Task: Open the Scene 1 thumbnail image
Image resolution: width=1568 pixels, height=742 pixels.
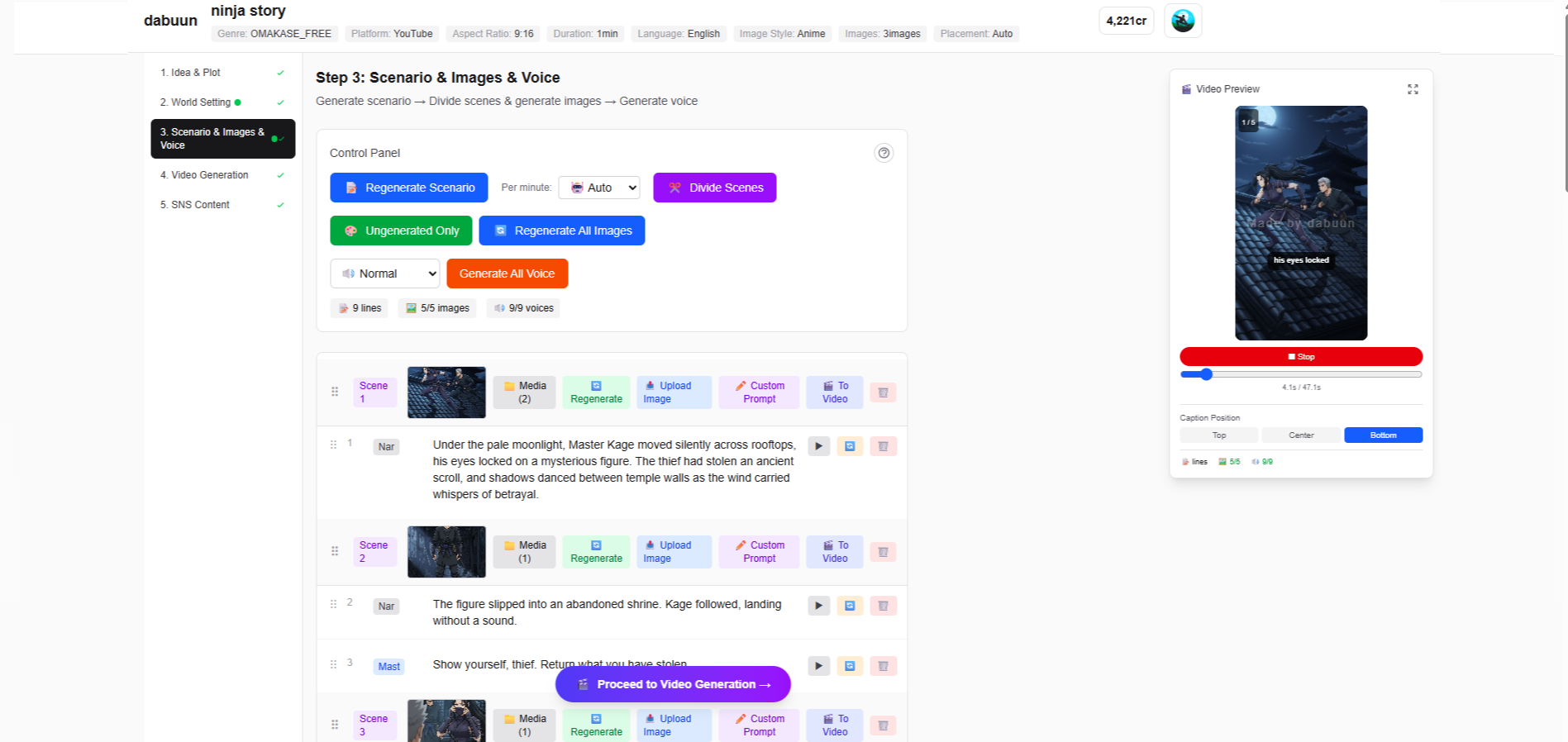Action: 446,392
